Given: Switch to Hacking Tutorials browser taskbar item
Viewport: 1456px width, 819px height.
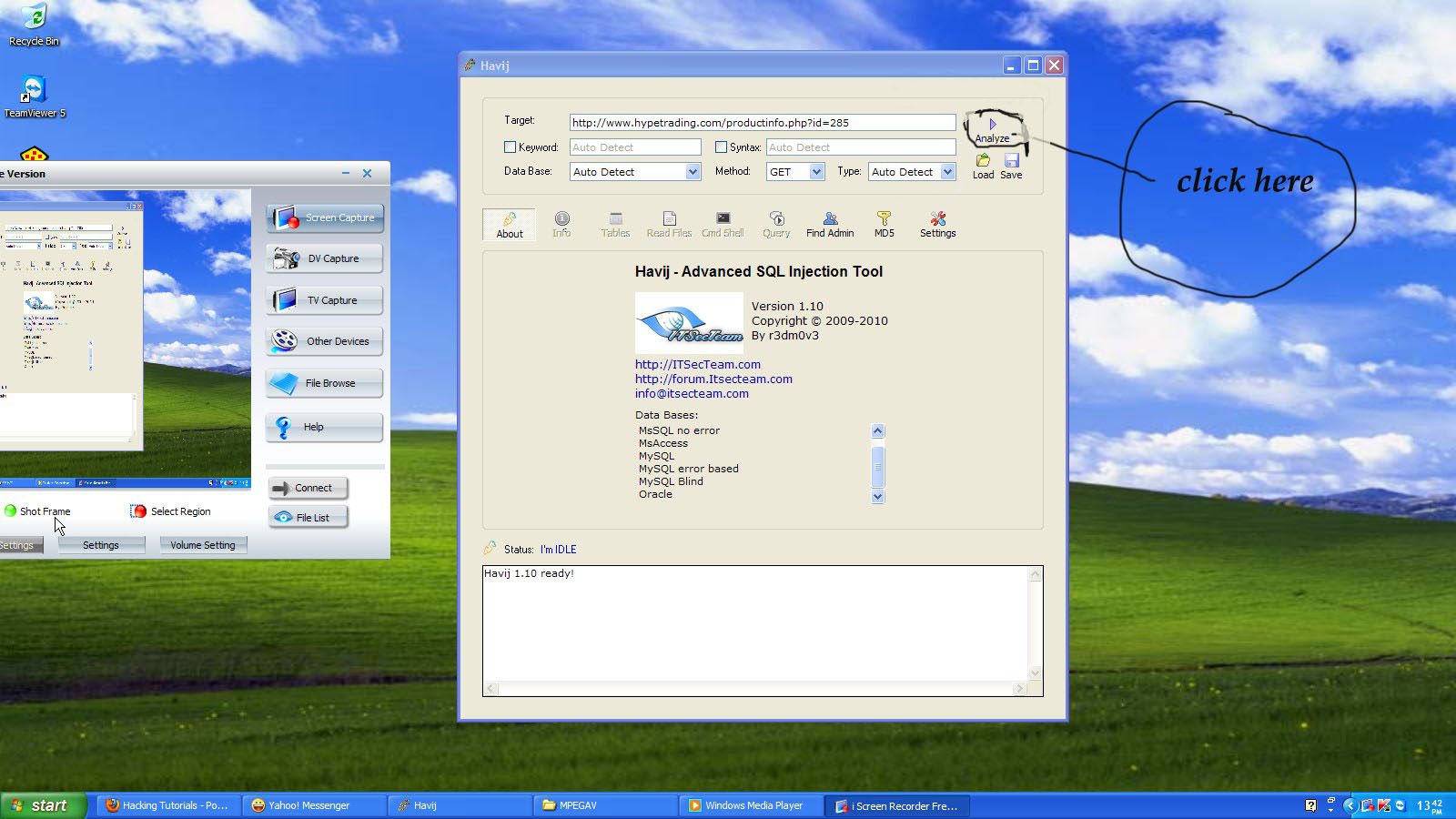Looking at the screenshot, I should click(x=167, y=805).
